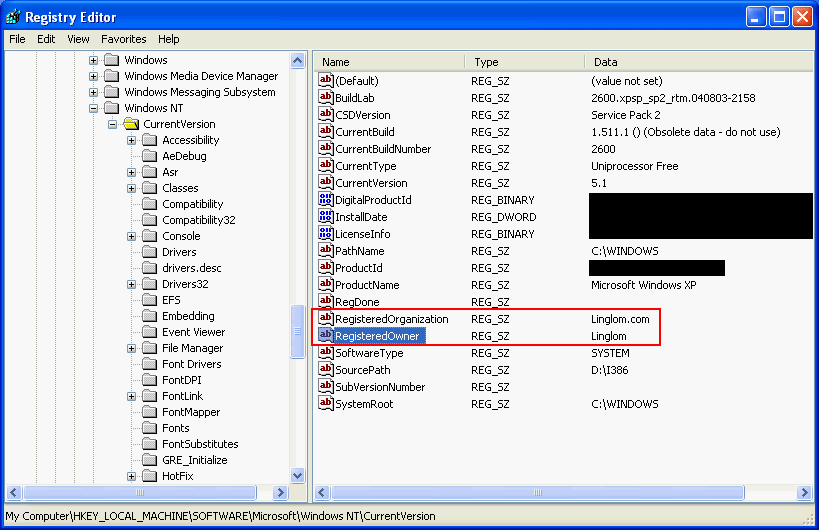Expand the Accessibility key

tap(132, 140)
